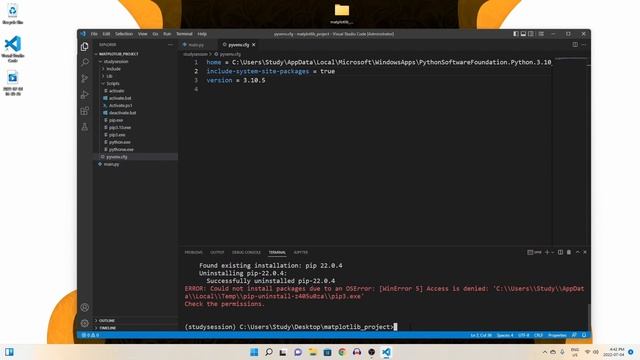Open the taskbar Search icon
640x360 pixels.
[269, 352]
